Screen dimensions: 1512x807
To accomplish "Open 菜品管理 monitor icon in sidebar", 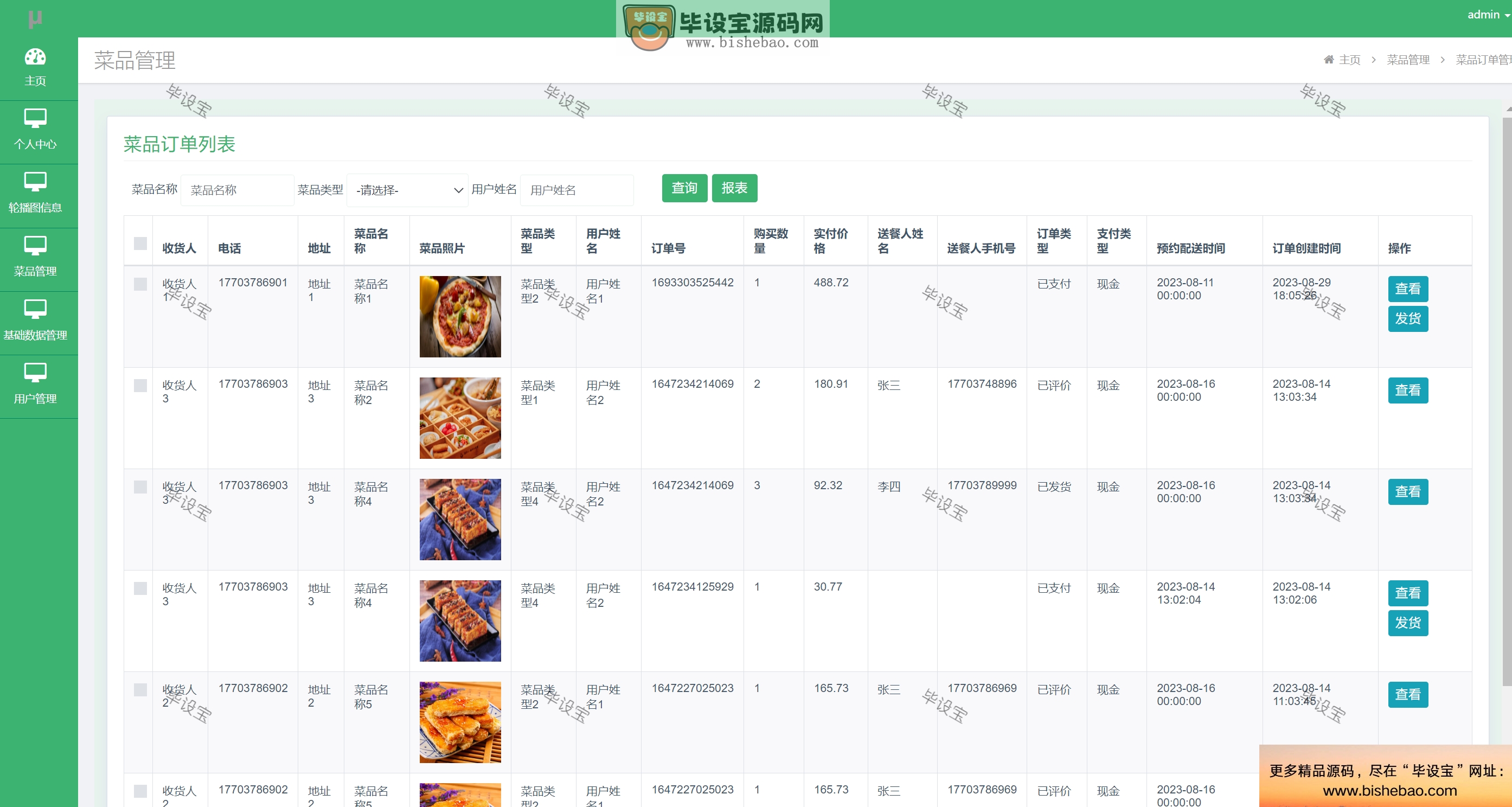I will pyautogui.click(x=35, y=246).
